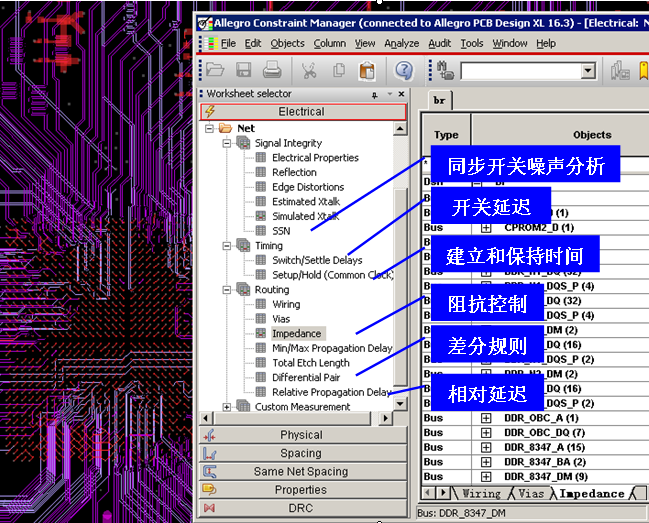Expand the DDR_8347_BA (2) bus row

click(486, 462)
